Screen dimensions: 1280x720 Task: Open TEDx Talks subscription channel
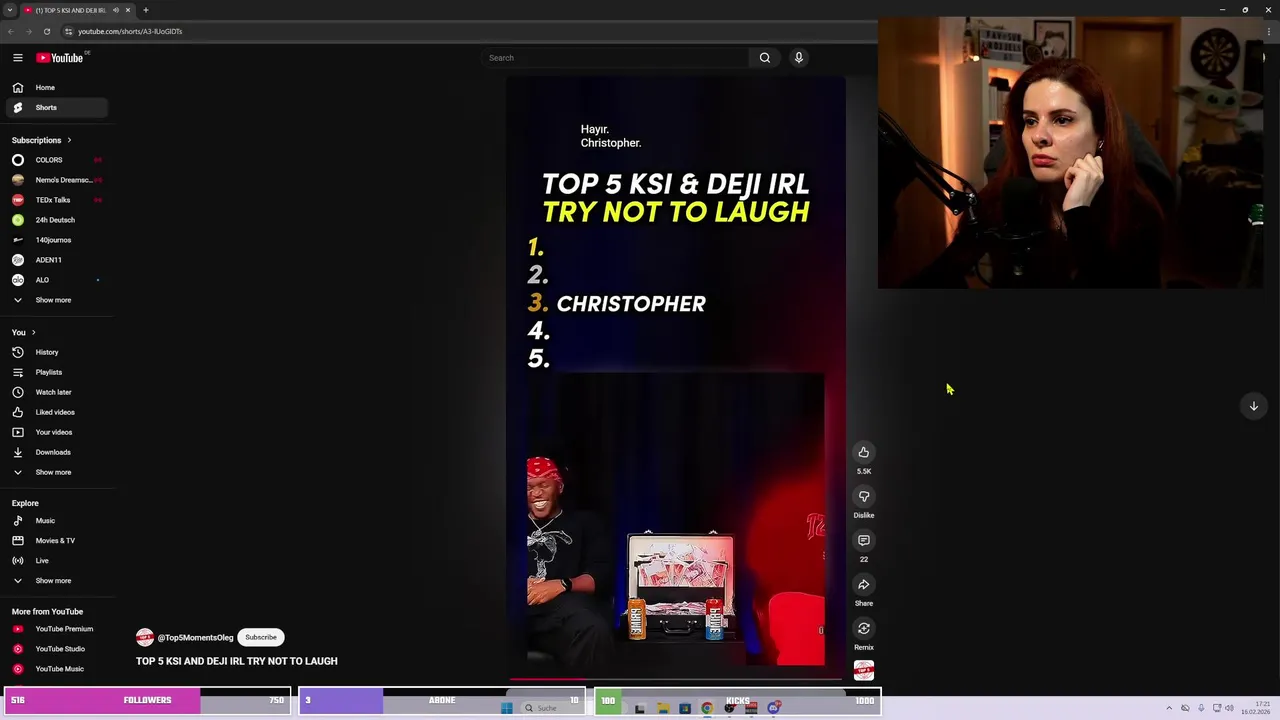[x=55, y=200]
